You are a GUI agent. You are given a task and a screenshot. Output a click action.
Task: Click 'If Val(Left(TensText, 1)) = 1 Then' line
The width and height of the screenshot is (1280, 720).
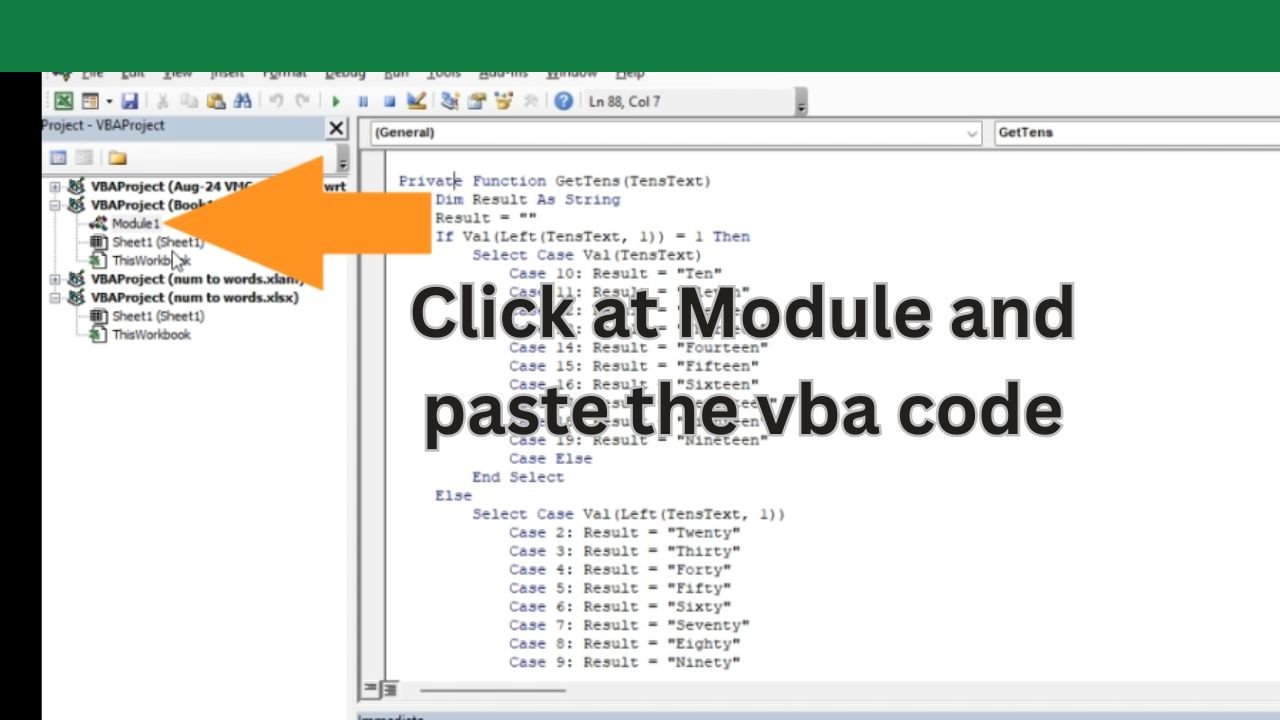[592, 237]
